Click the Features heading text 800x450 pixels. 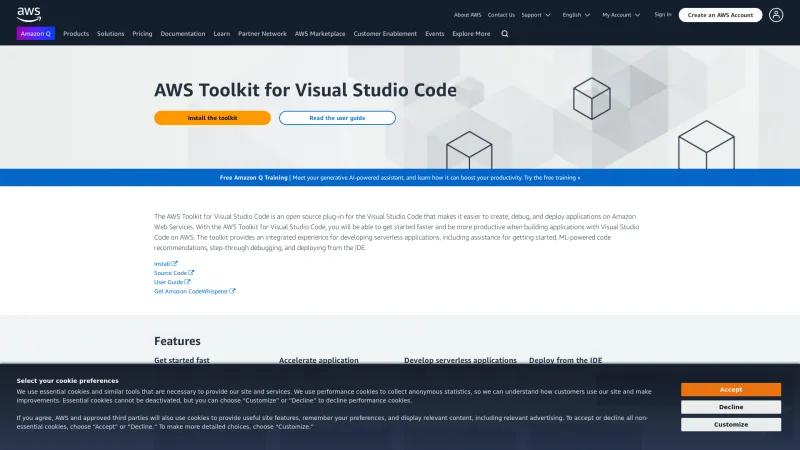pos(177,341)
